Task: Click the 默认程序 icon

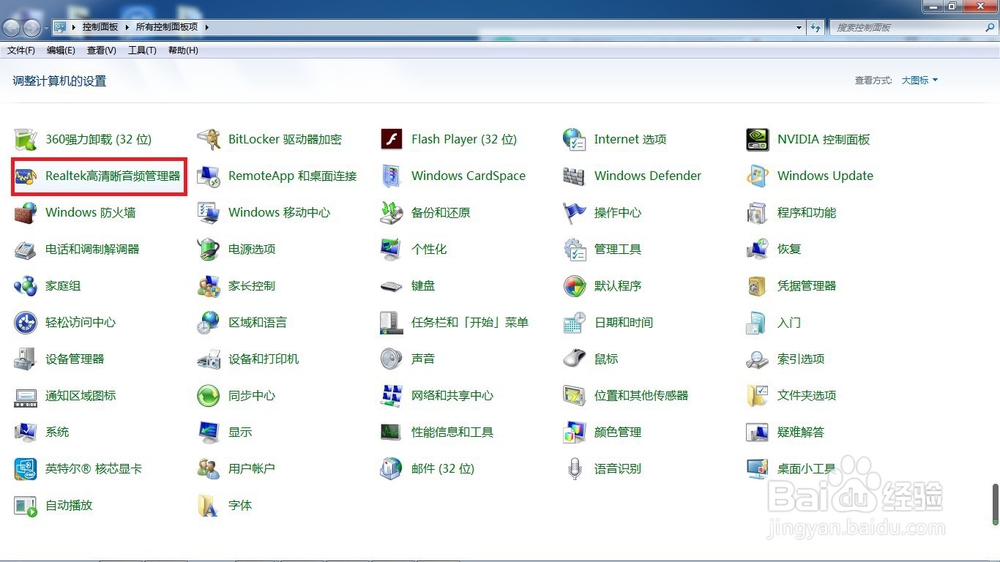Action: tap(574, 286)
